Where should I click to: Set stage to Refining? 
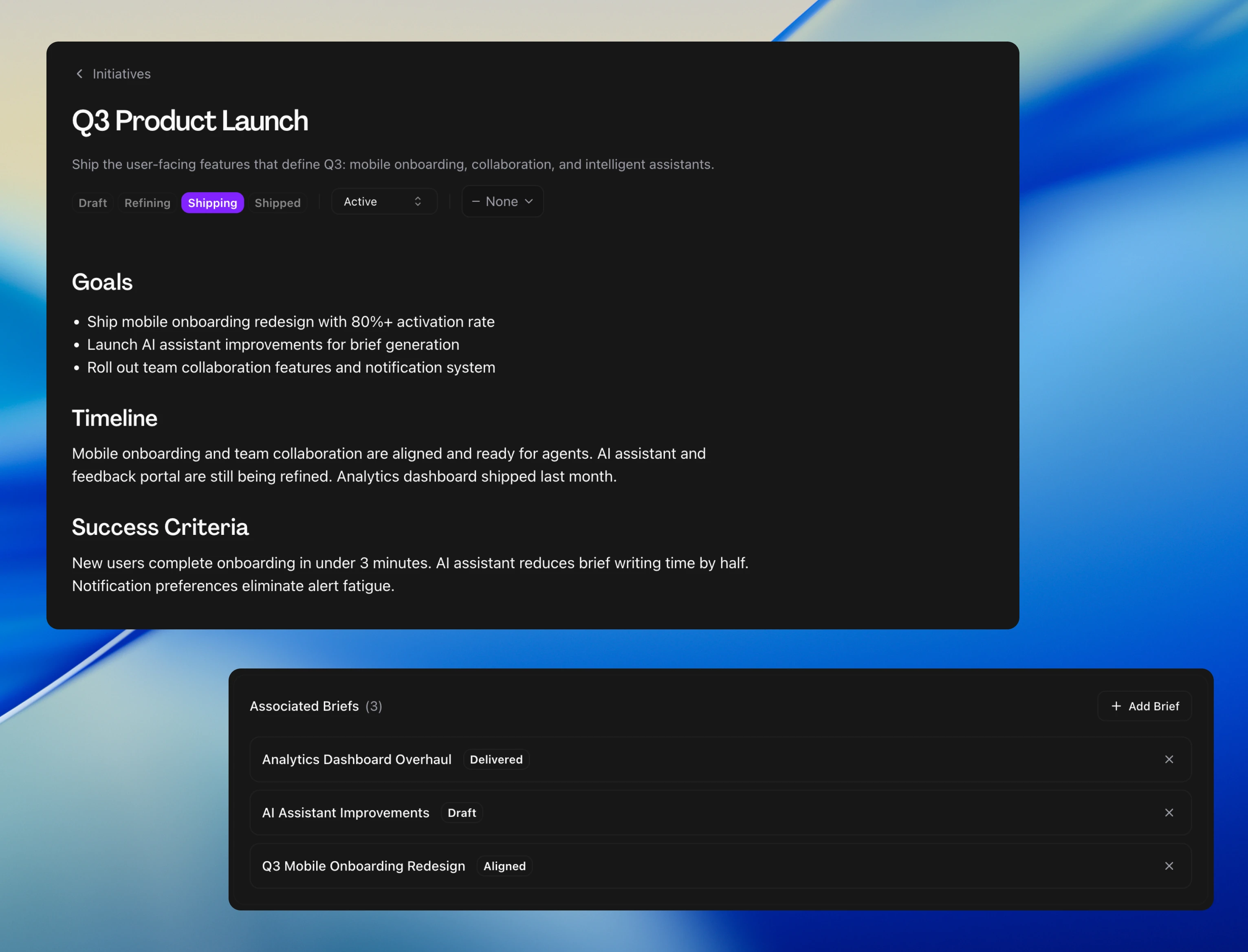[x=147, y=203]
